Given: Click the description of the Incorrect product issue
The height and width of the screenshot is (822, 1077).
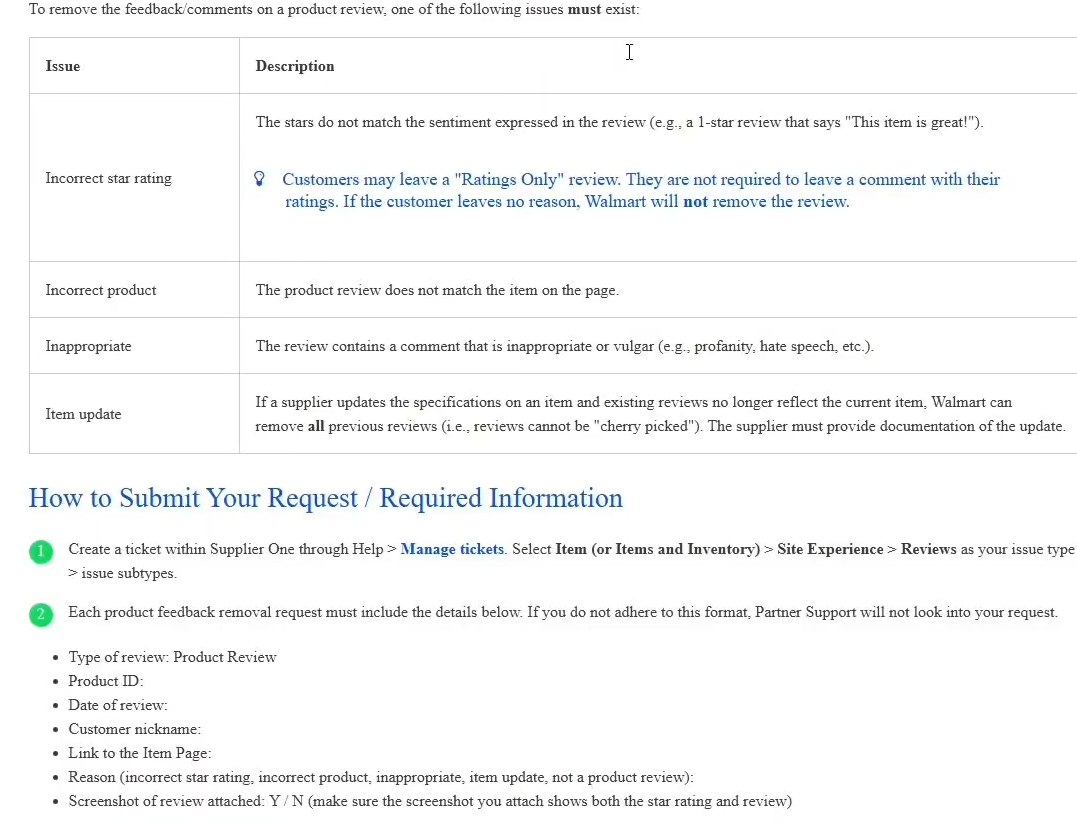Looking at the screenshot, I should pyautogui.click(x=437, y=290).
